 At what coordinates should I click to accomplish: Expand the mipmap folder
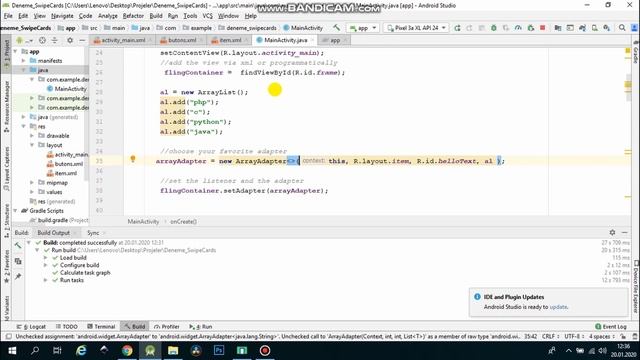pos(32,182)
